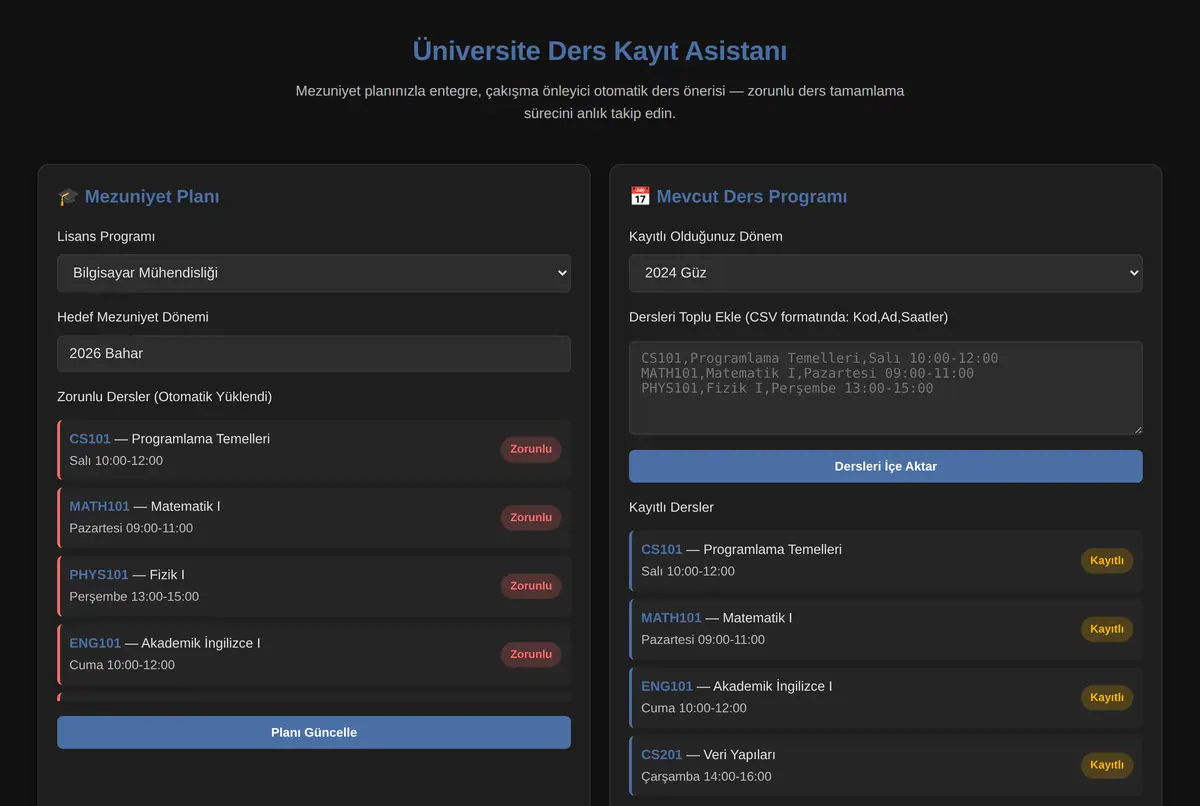The height and width of the screenshot is (806, 1200).
Task: Click the Üniversite Ders Kayıt Asistanı heading
Action: (600, 51)
